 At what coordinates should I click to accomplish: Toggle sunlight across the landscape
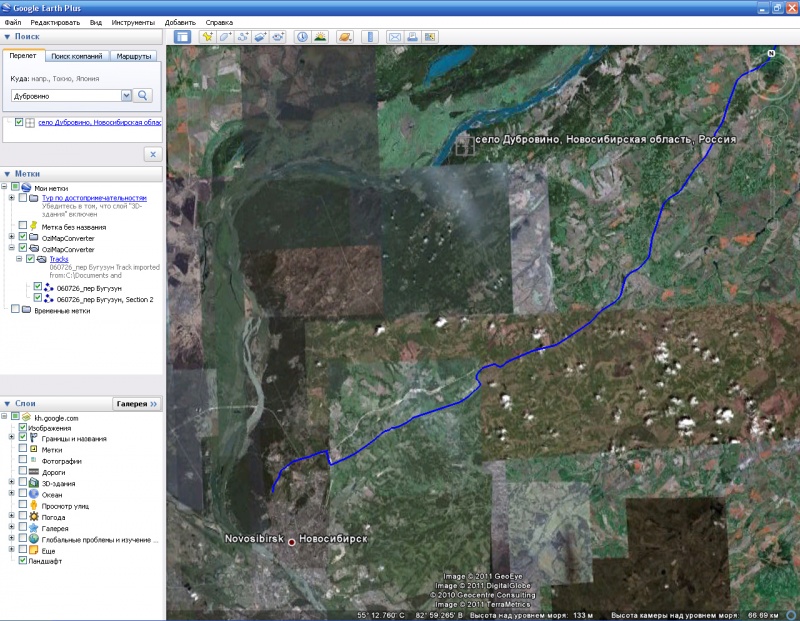pos(320,37)
